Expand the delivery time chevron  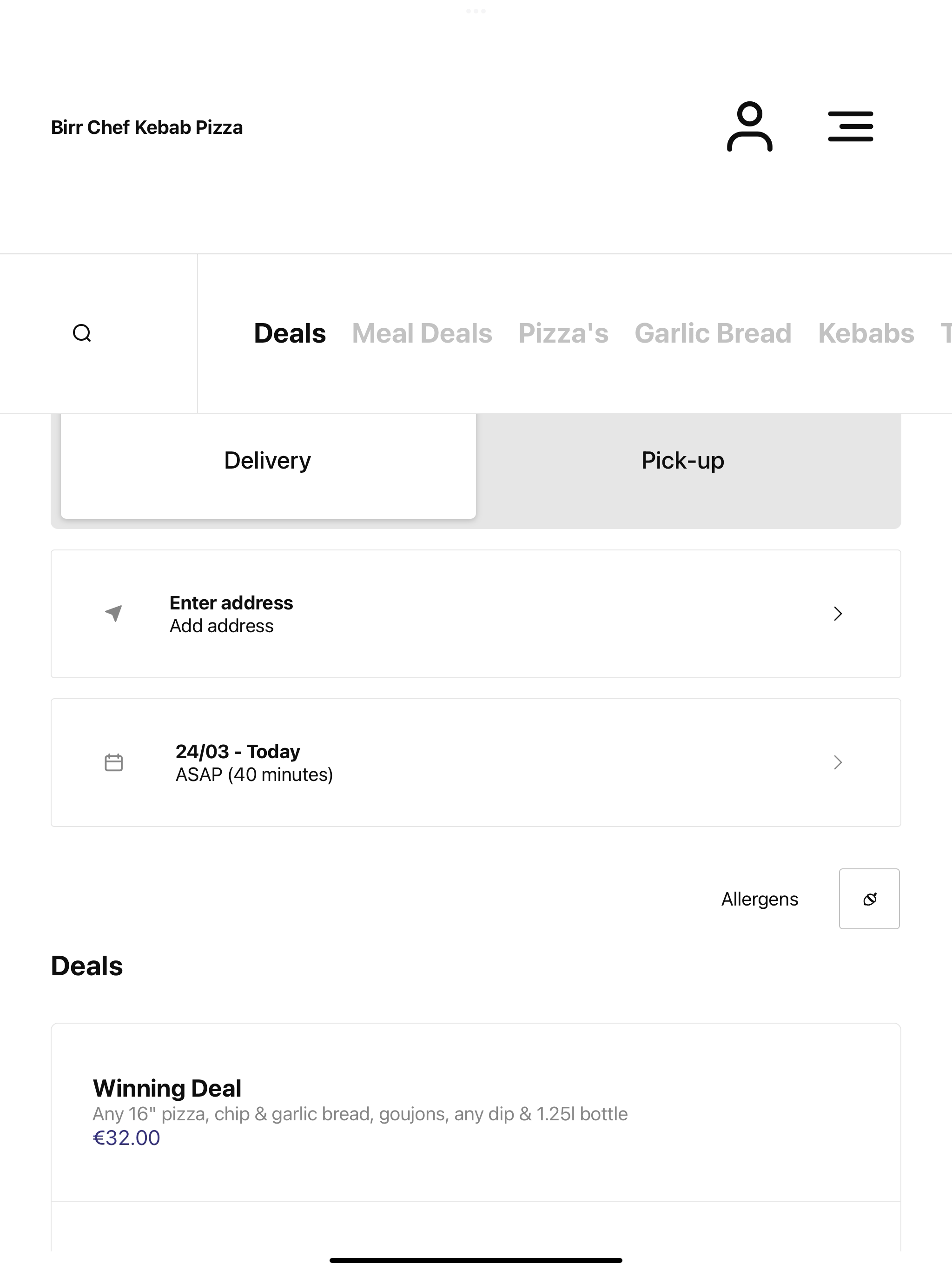[x=838, y=762]
